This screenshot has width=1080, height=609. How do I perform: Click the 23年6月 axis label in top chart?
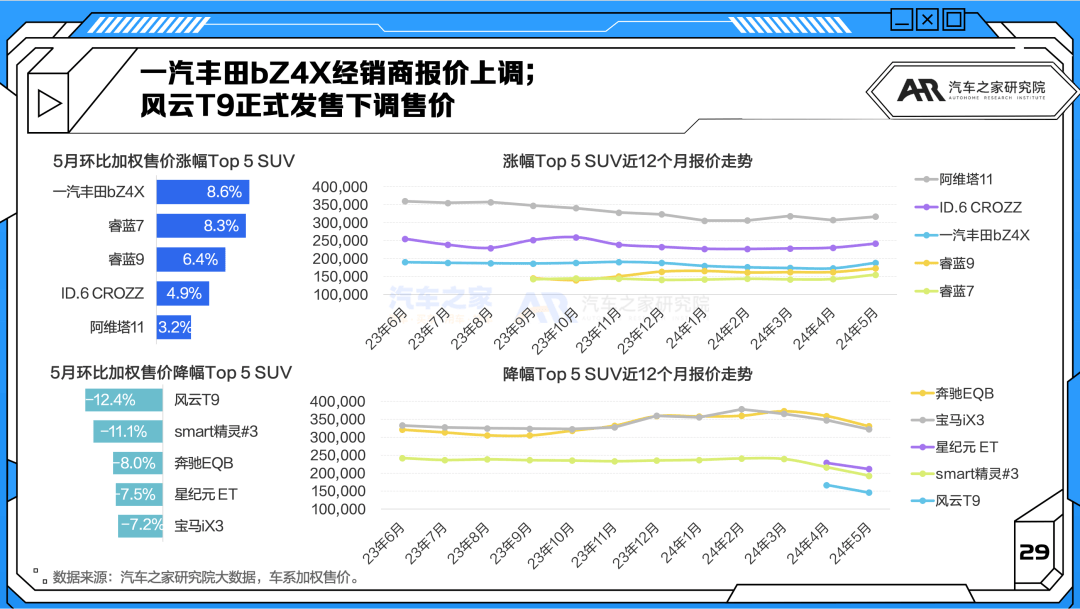click(387, 329)
